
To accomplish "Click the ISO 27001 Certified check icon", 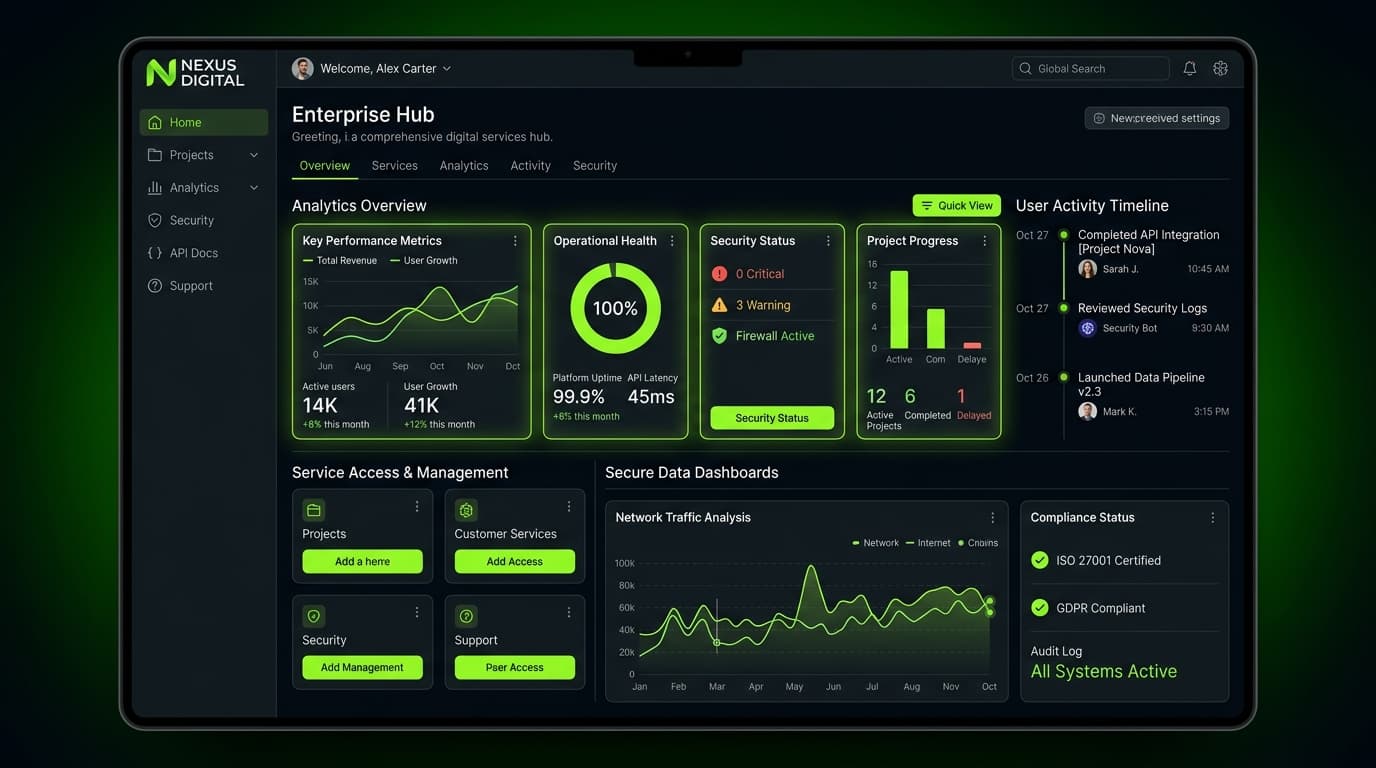I will point(1040,561).
